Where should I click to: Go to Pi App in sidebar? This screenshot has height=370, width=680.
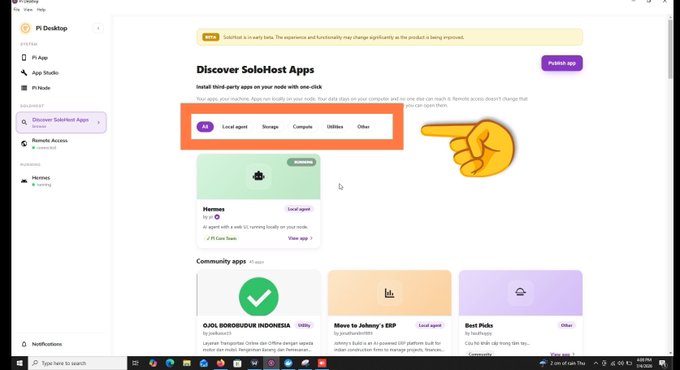coord(40,57)
